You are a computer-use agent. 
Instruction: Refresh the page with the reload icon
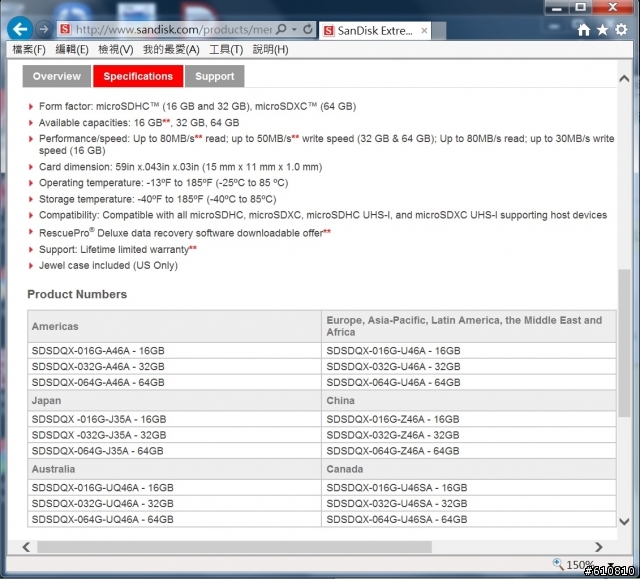[x=308, y=29]
